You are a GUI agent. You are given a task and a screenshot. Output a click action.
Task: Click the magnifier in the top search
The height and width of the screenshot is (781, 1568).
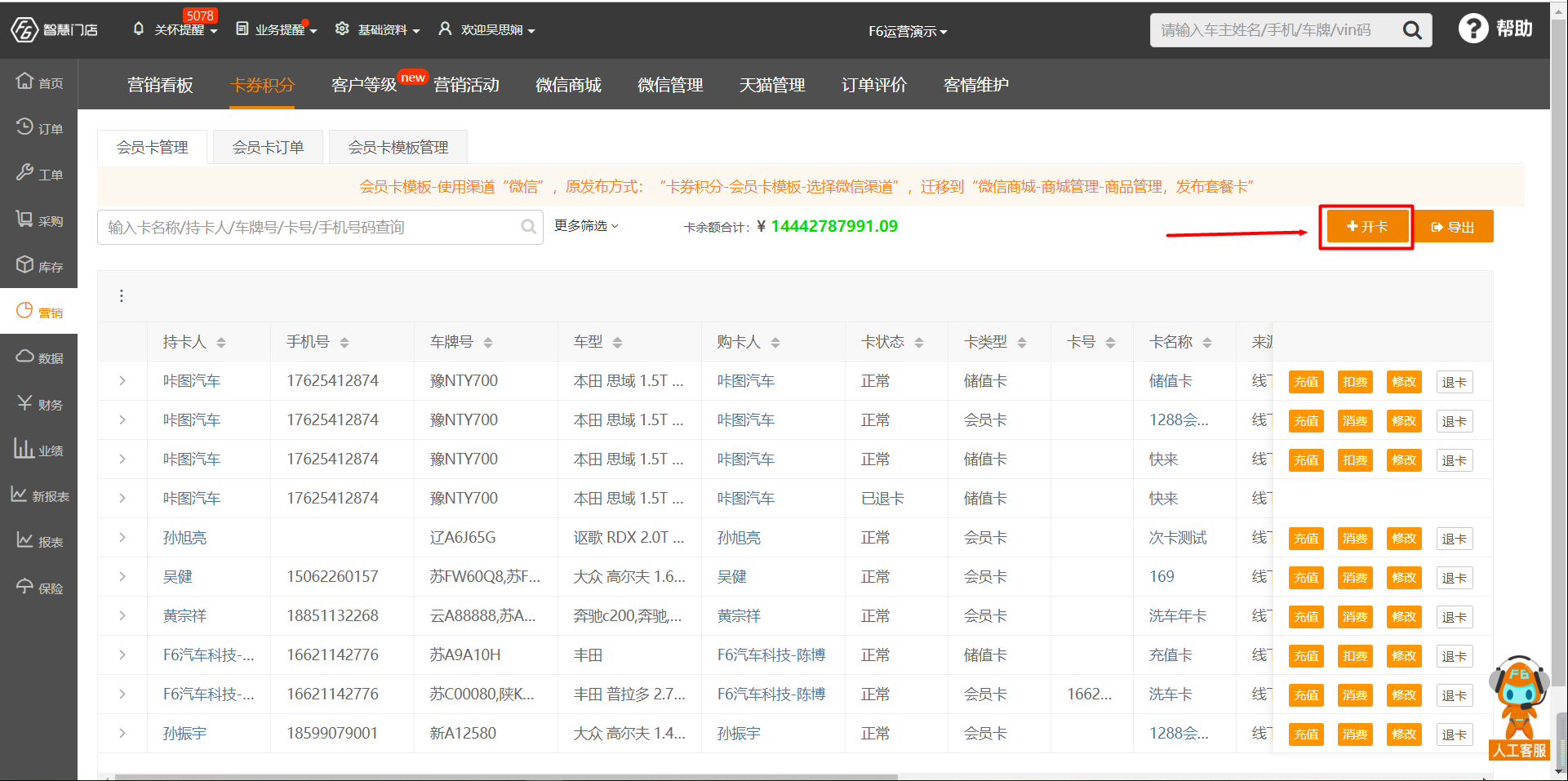1412,30
